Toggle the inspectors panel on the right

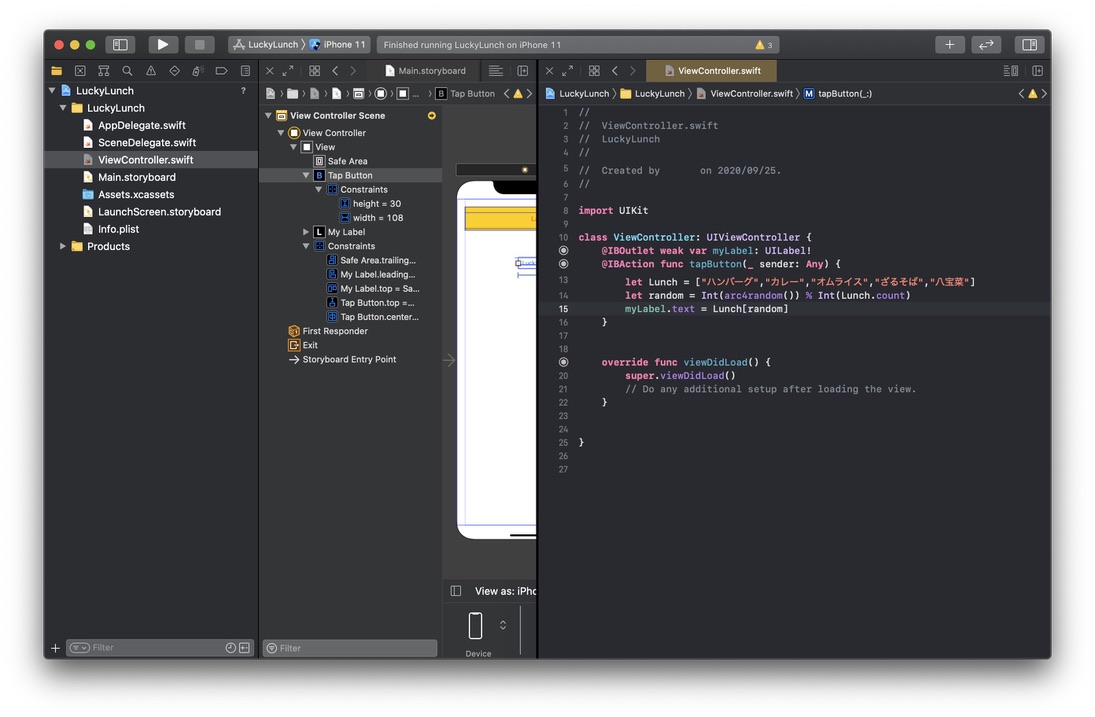[1029, 45]
